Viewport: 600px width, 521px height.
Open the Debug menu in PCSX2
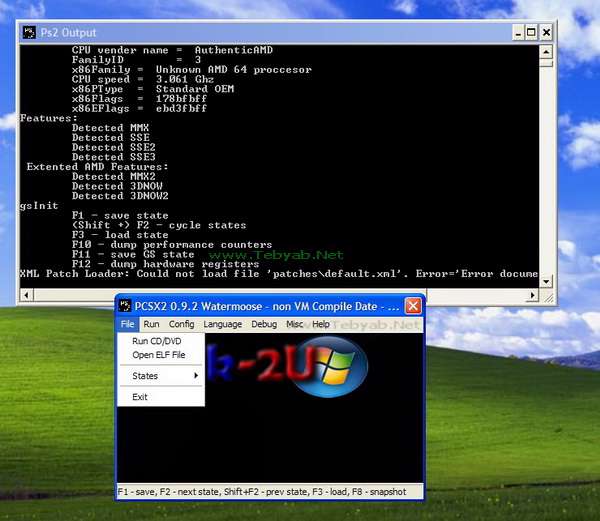click(x=264, y=324)
